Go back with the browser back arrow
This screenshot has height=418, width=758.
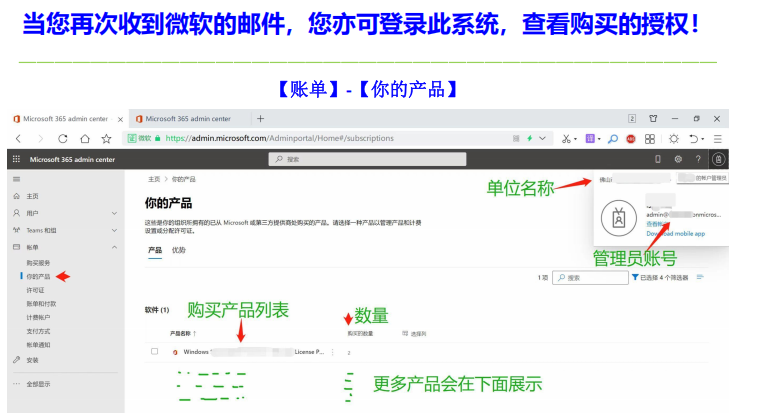[x=18, y=139]
